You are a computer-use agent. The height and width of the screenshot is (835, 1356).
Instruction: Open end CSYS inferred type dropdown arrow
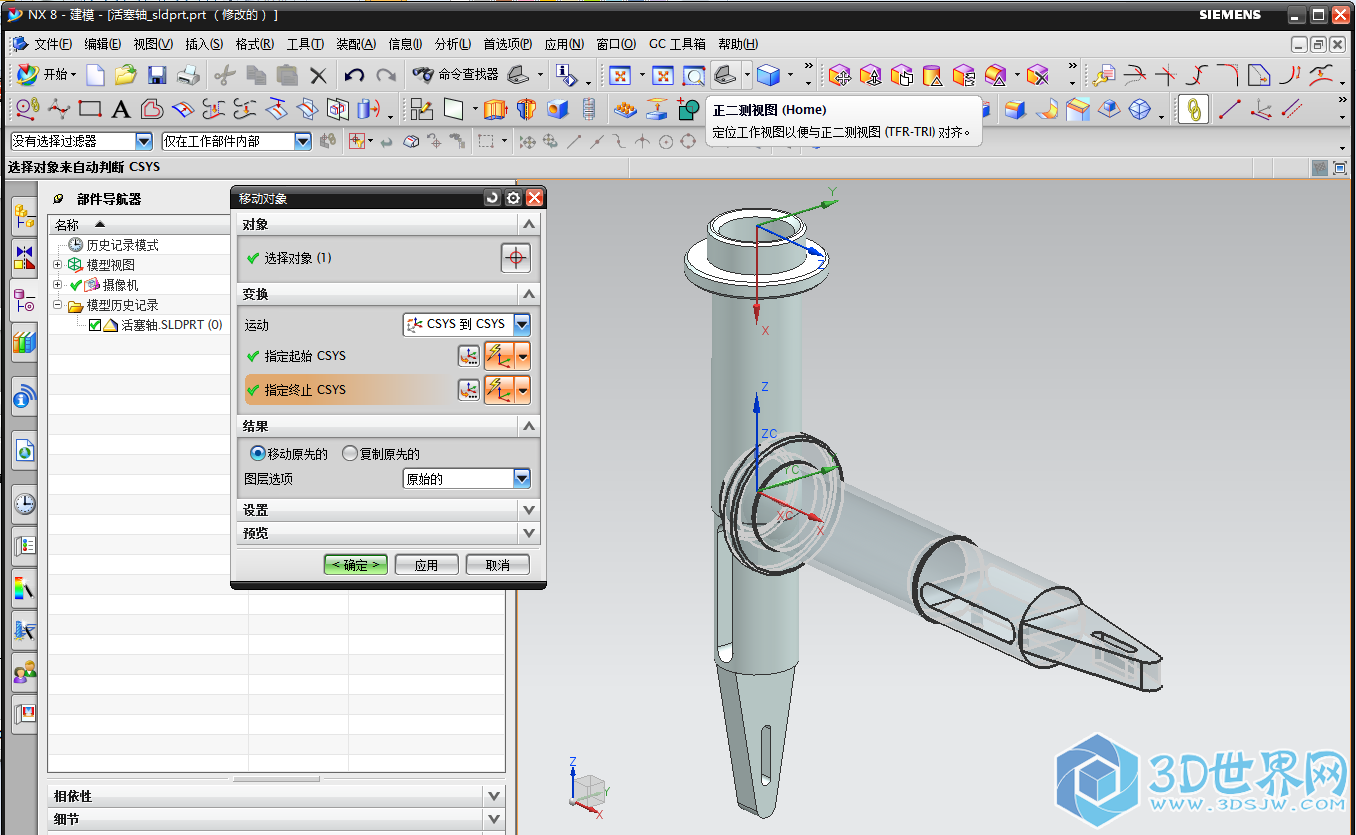522,390
